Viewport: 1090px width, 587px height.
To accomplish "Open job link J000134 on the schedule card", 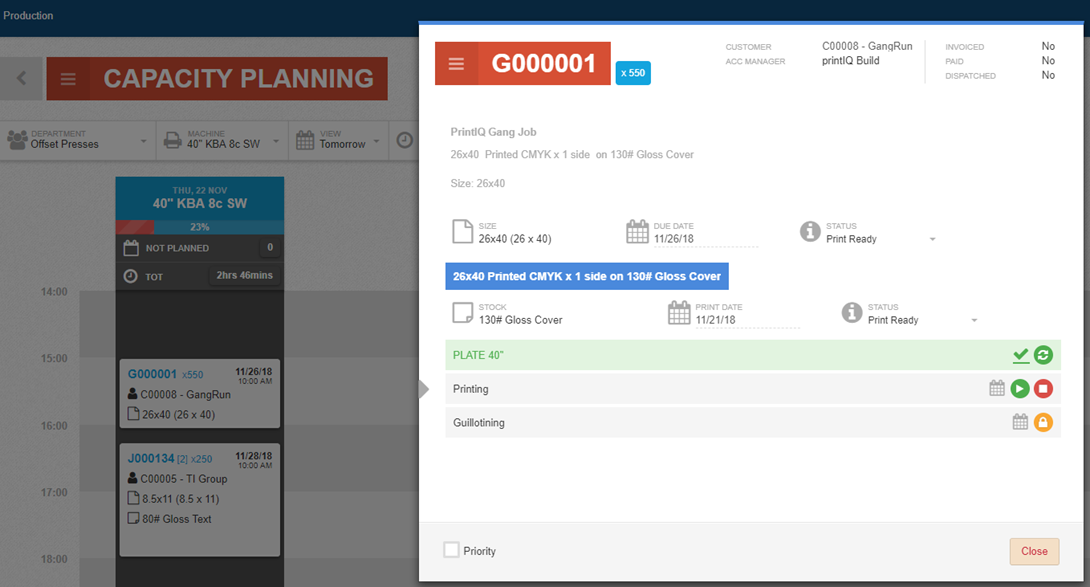I will pyautogui.click(x=151, y=458).
